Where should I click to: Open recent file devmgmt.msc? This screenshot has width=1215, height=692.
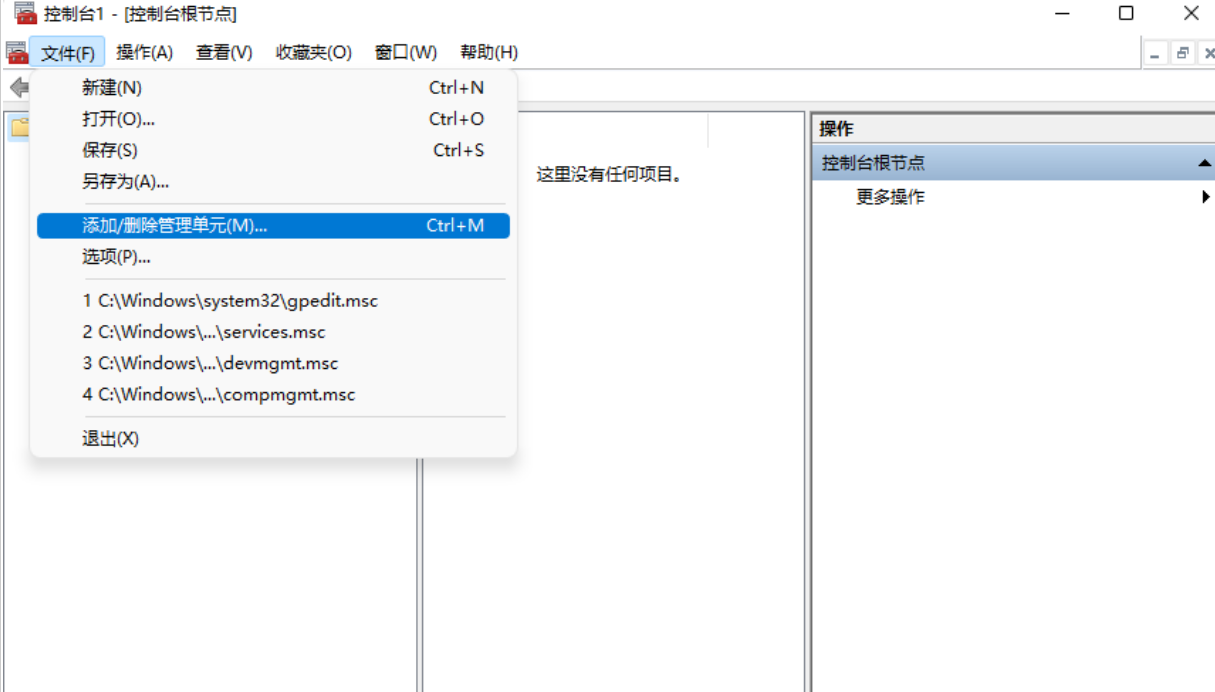(210, 363)
